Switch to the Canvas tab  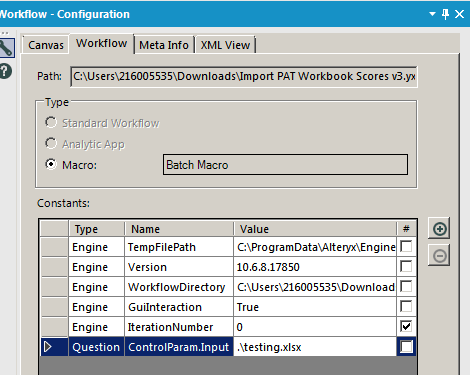coord(46,45)
